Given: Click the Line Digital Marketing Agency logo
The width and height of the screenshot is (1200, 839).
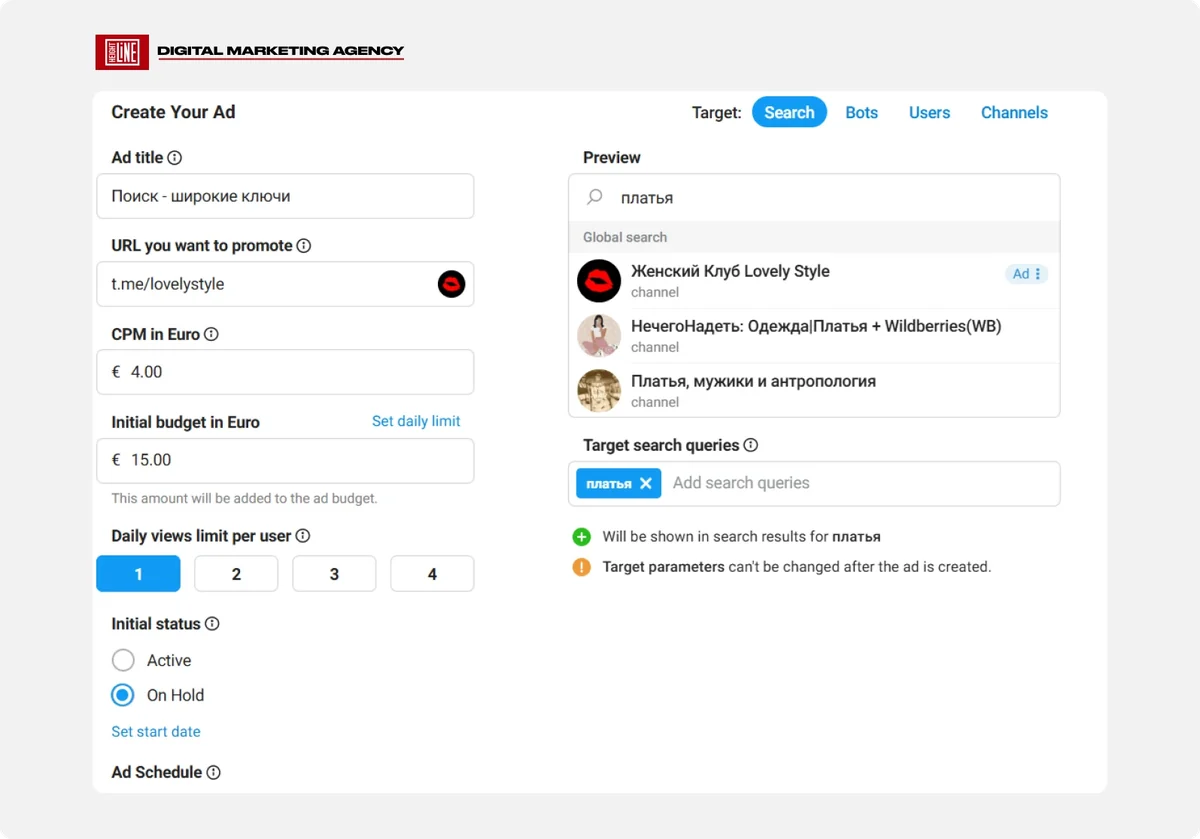Looking at the screenshot, I should [250, 52].
